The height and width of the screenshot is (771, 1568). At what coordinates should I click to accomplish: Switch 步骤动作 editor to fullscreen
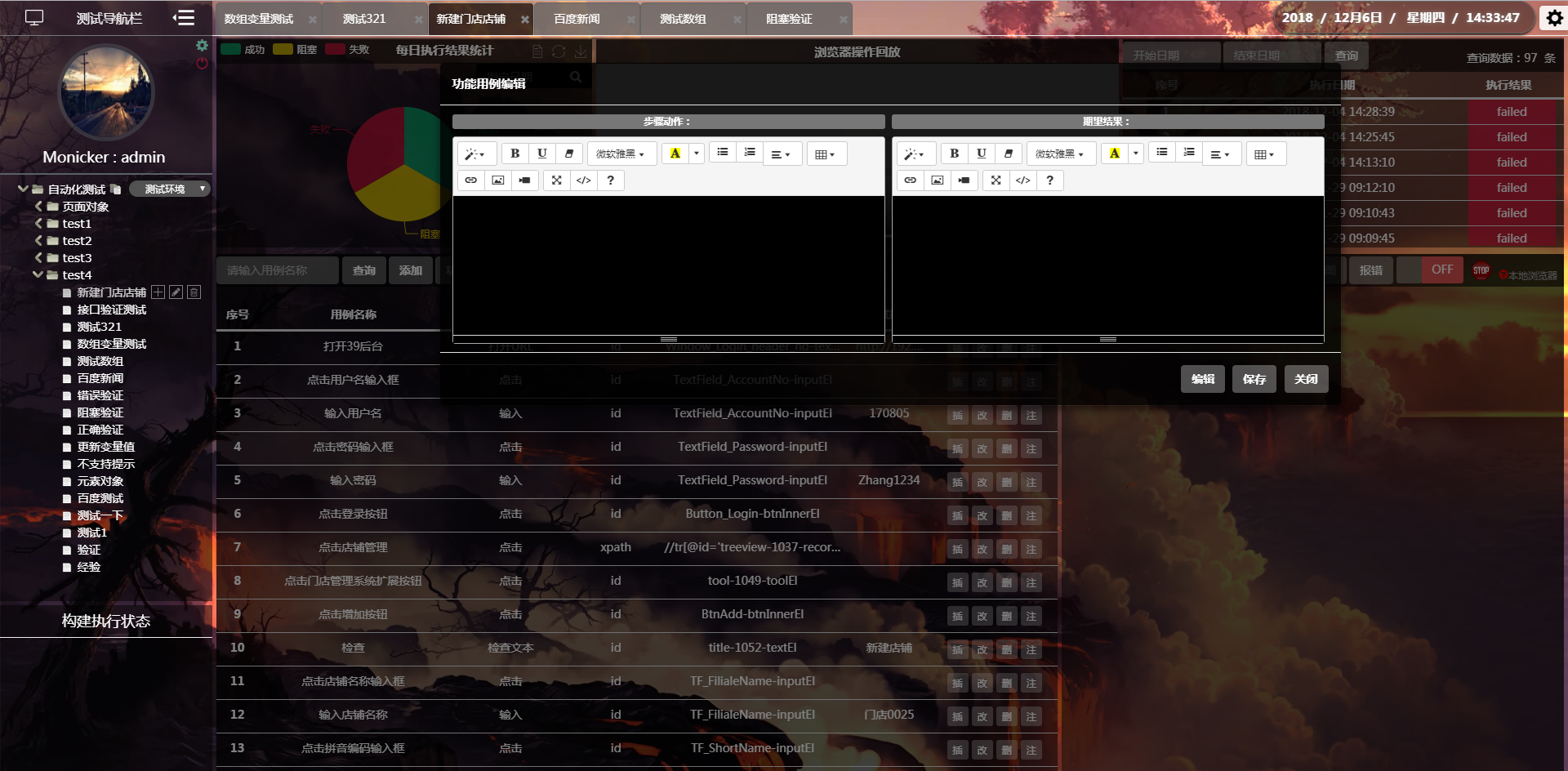click(x=557, y=180)
